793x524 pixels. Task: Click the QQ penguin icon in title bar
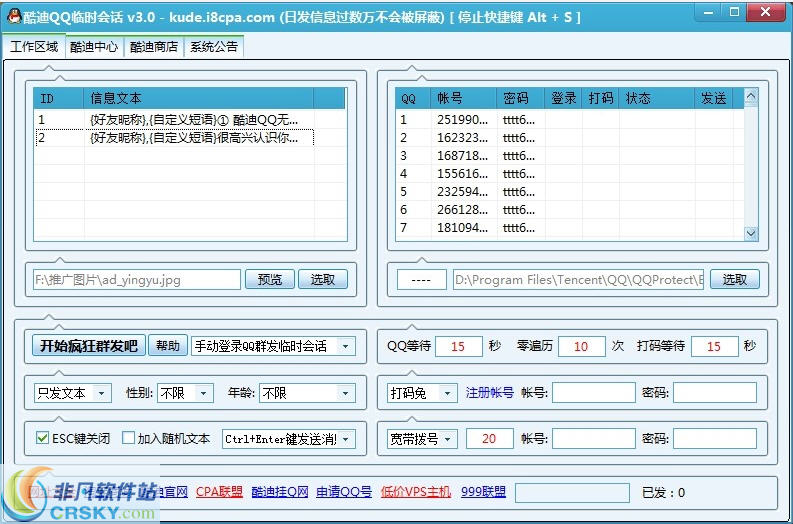pos(14,16)
